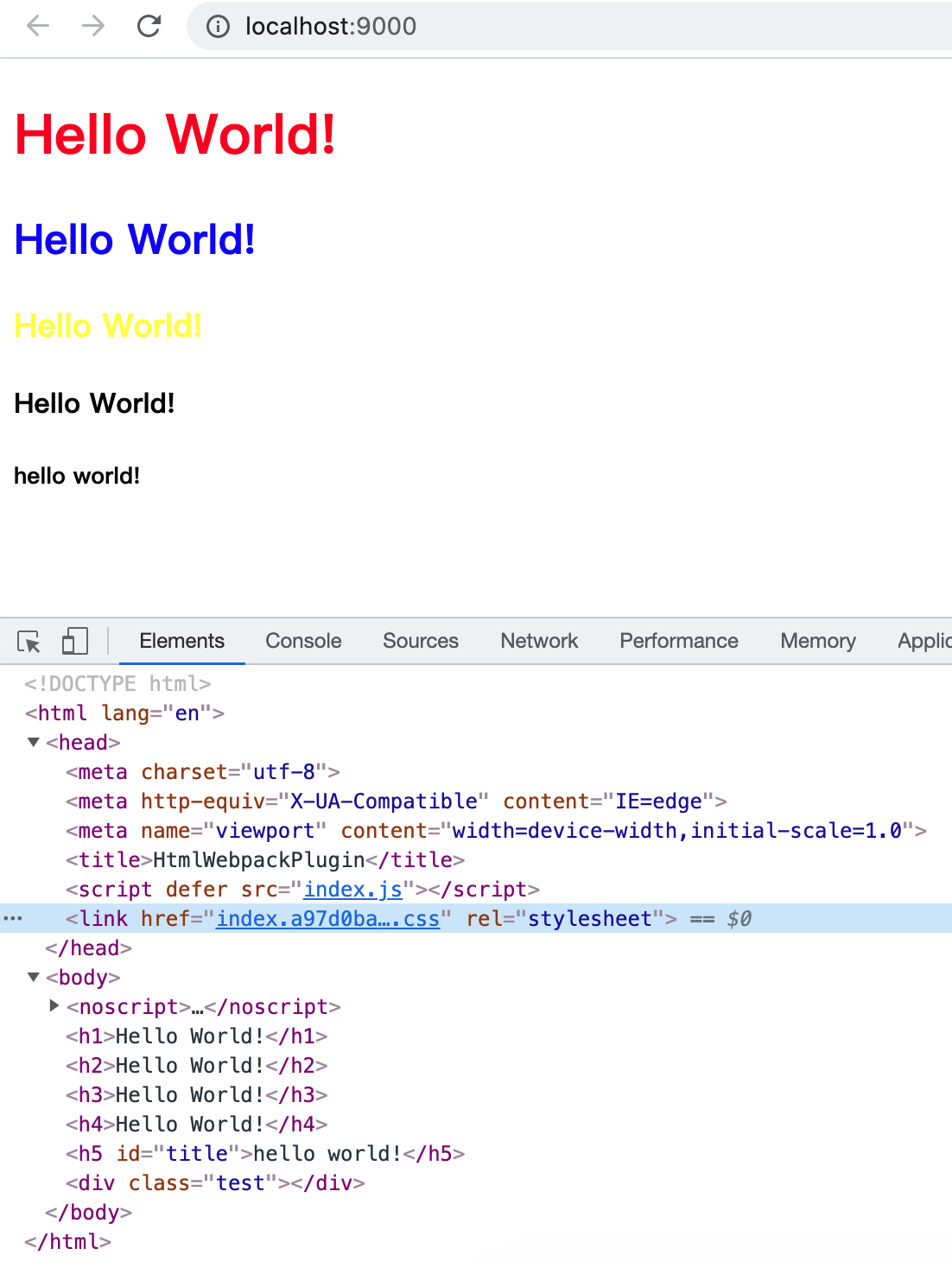Open the Performance tab

(679, 641)
